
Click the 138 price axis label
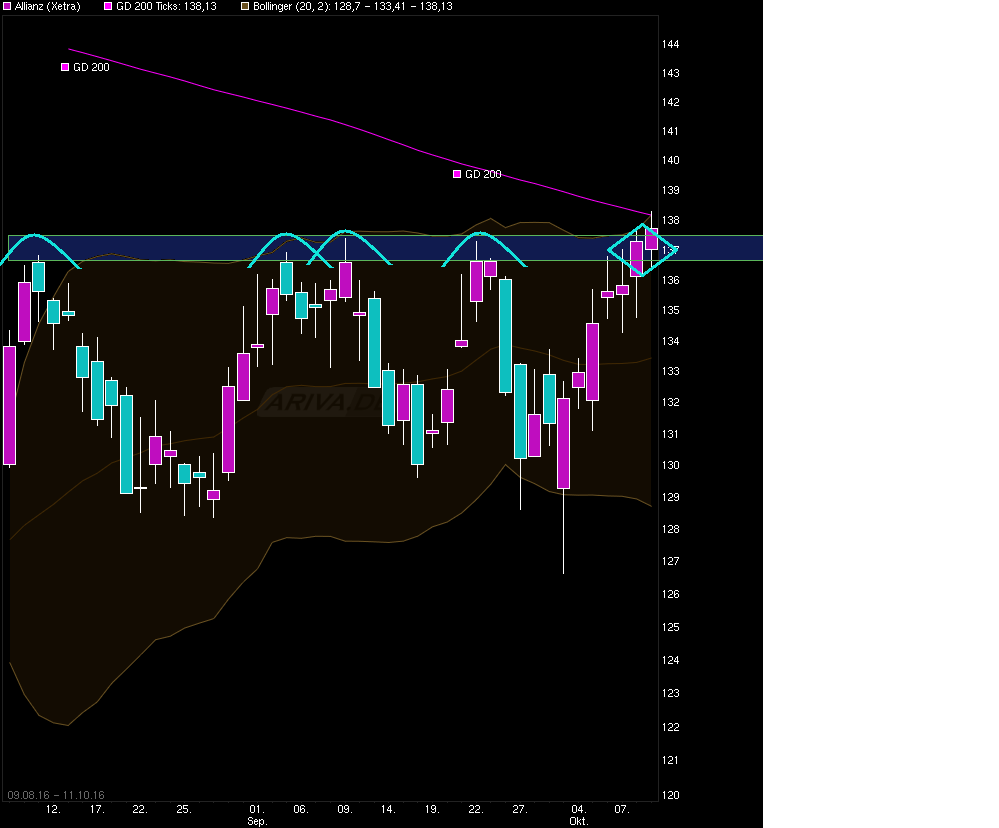(x=670, y=220)
